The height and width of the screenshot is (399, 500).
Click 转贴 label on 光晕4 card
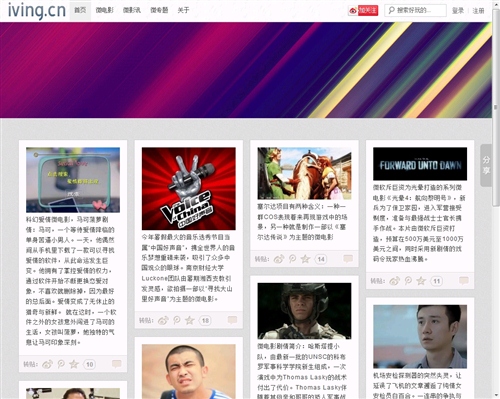pyautogui.click(x=377, y=281)
